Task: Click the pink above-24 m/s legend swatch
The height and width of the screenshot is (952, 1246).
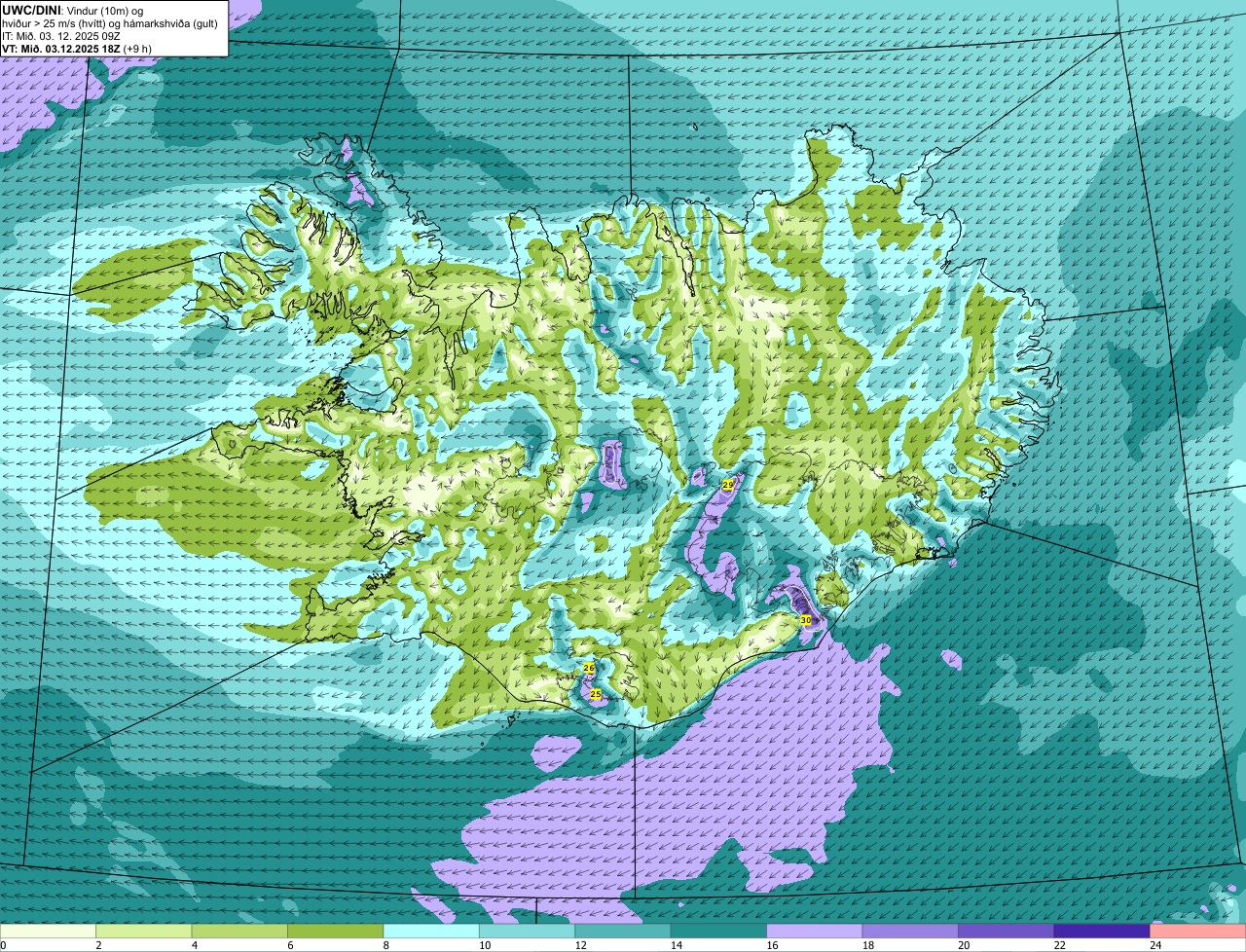Action: point(1198,931)
